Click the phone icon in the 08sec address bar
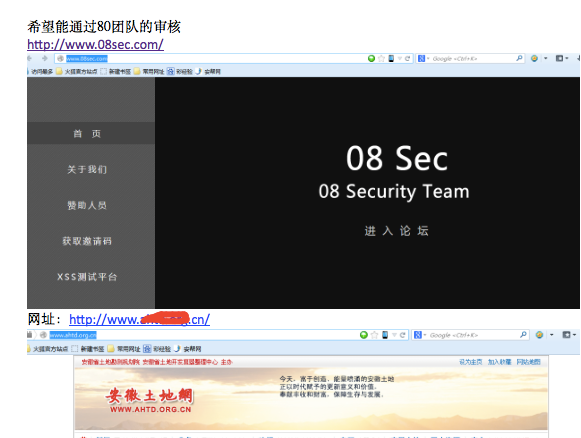 pos(391,59)
